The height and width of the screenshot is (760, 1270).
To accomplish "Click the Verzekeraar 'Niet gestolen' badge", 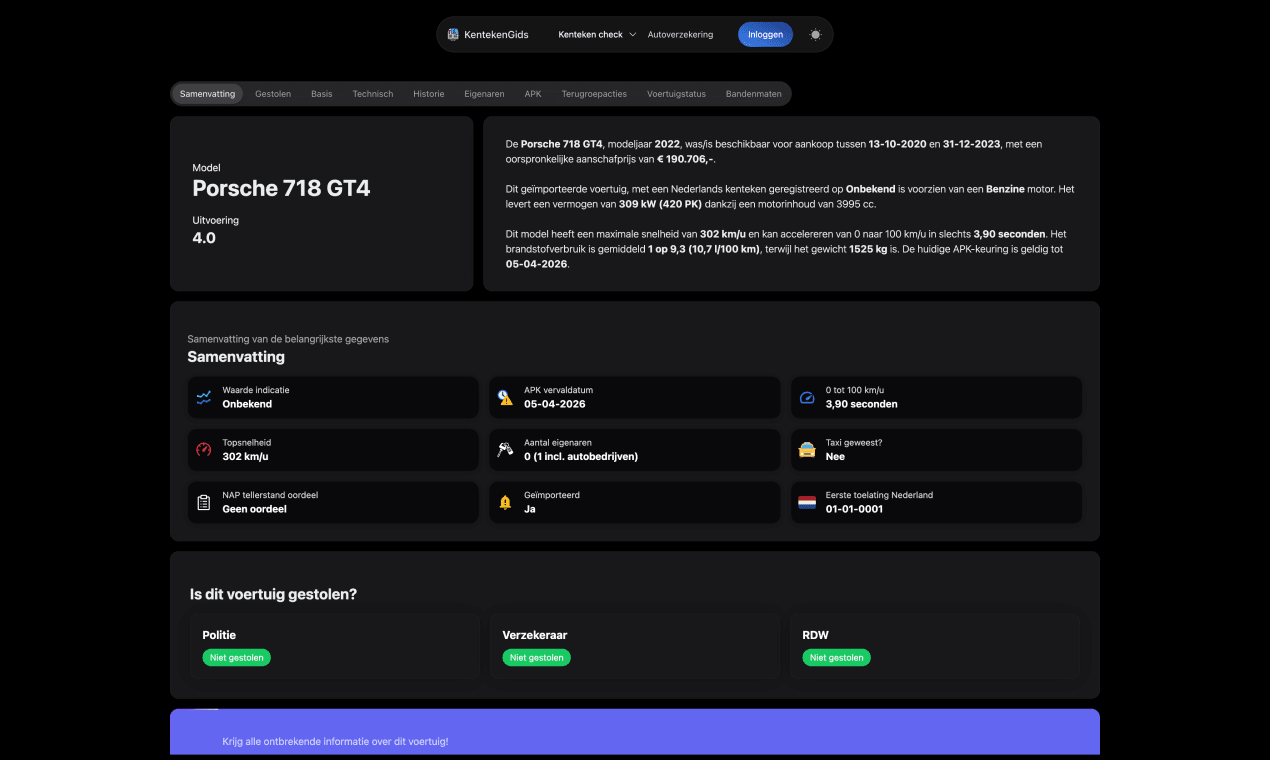I will (536, 657).
